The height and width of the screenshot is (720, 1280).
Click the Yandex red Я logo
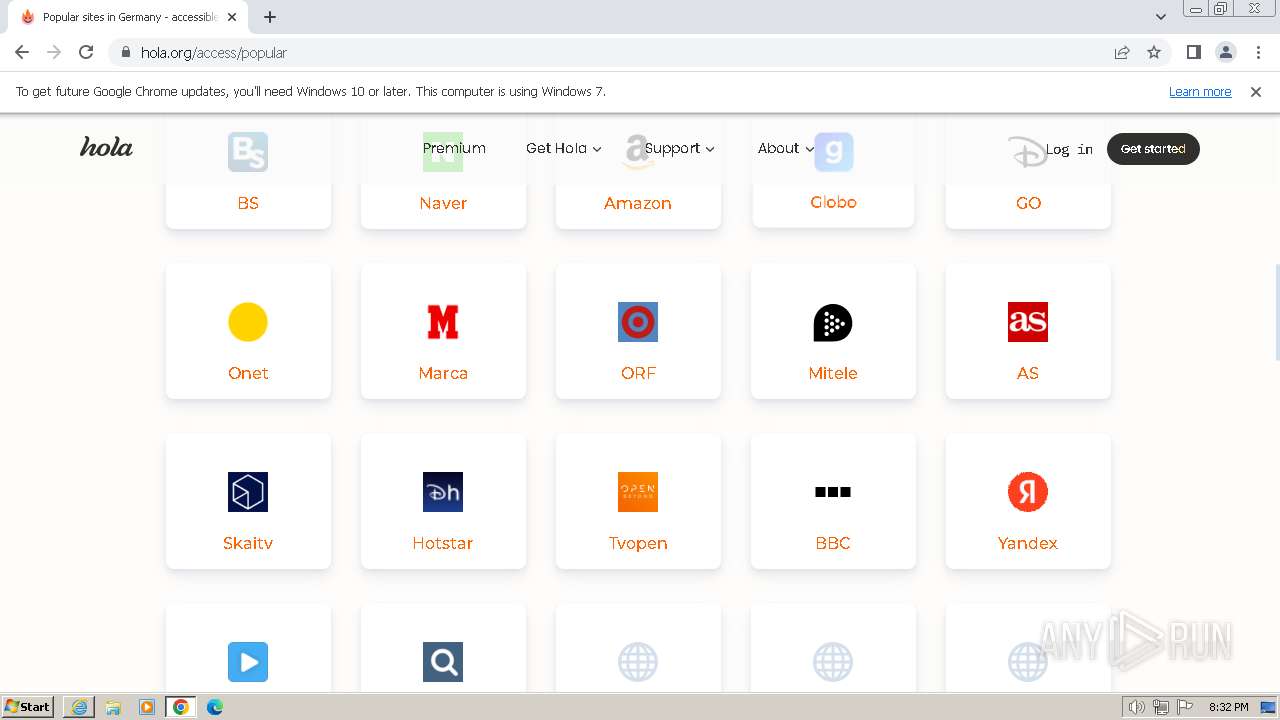[1028, 492]
